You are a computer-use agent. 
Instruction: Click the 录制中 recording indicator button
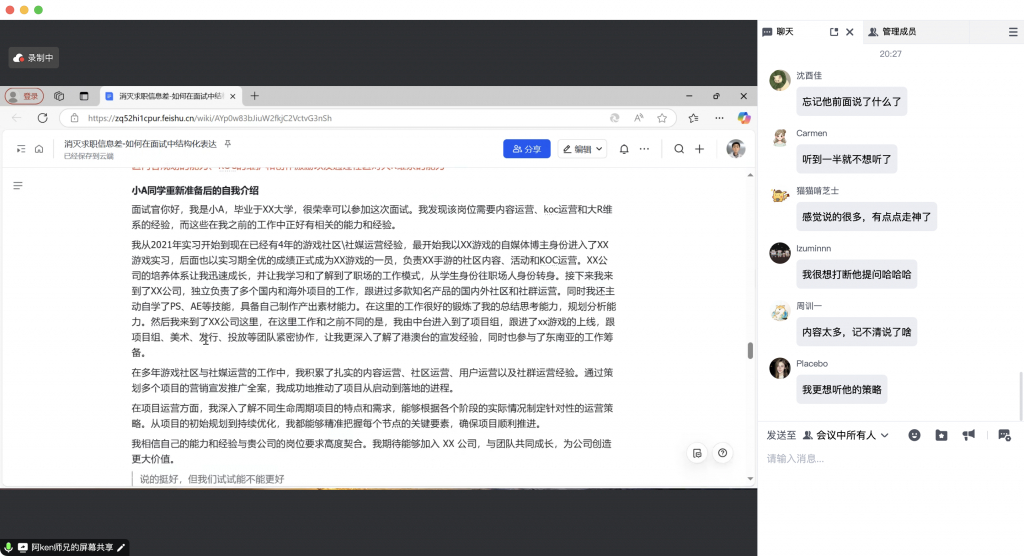pyautogui.click(x=34, y=58)
